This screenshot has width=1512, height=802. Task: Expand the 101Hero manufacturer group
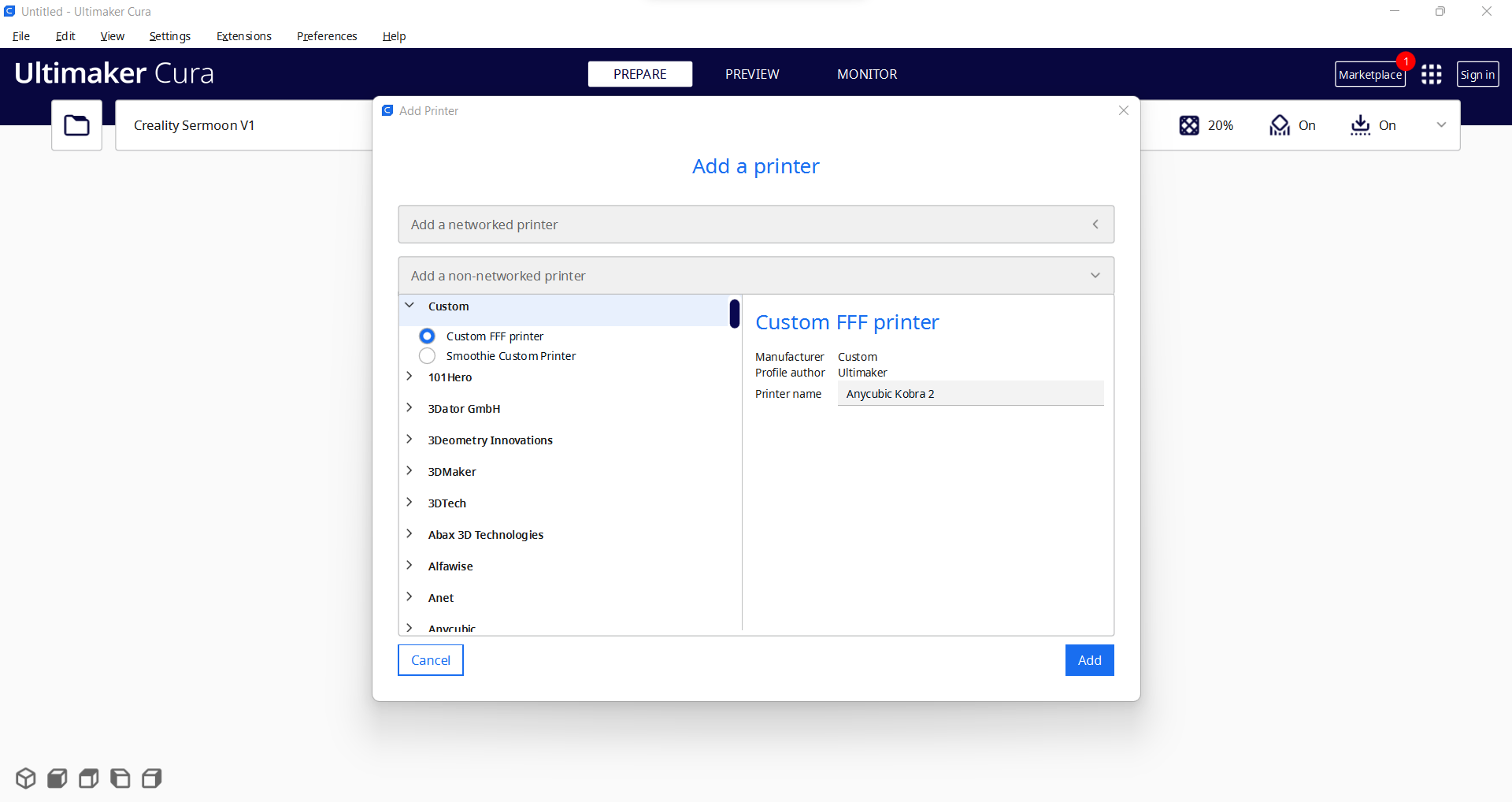click(x=409, y=377)
